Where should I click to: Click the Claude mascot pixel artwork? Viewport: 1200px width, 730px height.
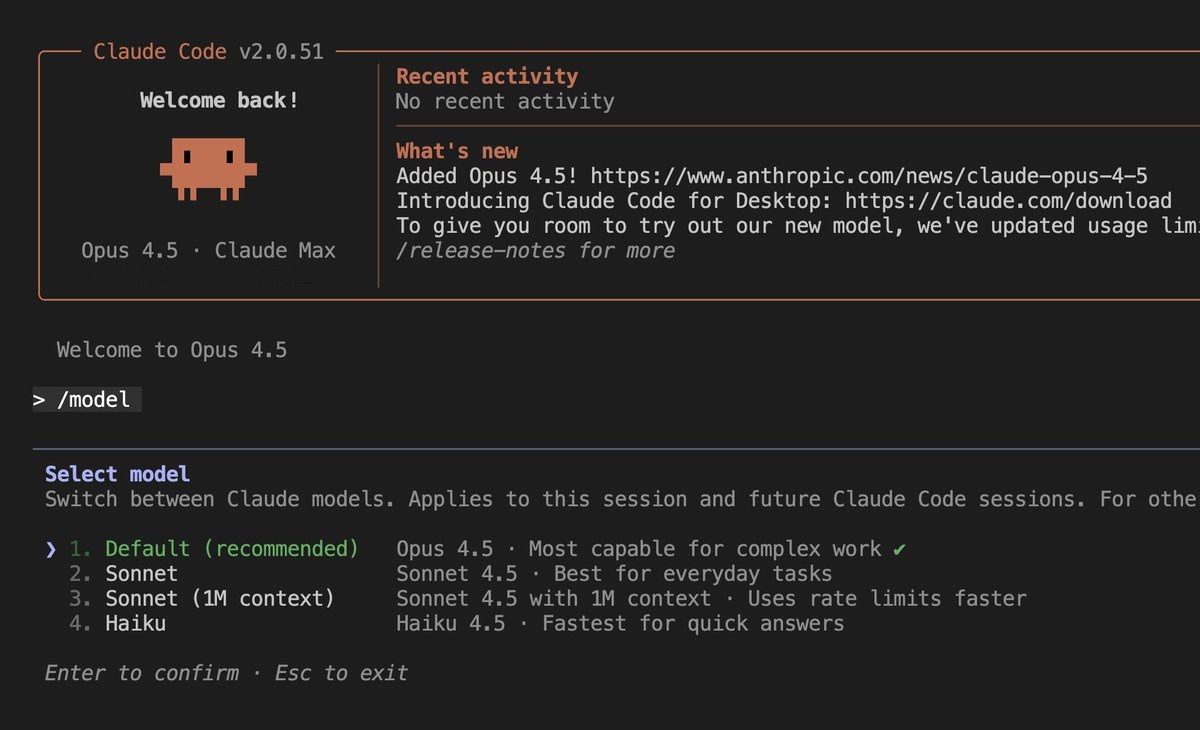click(208, 170)
